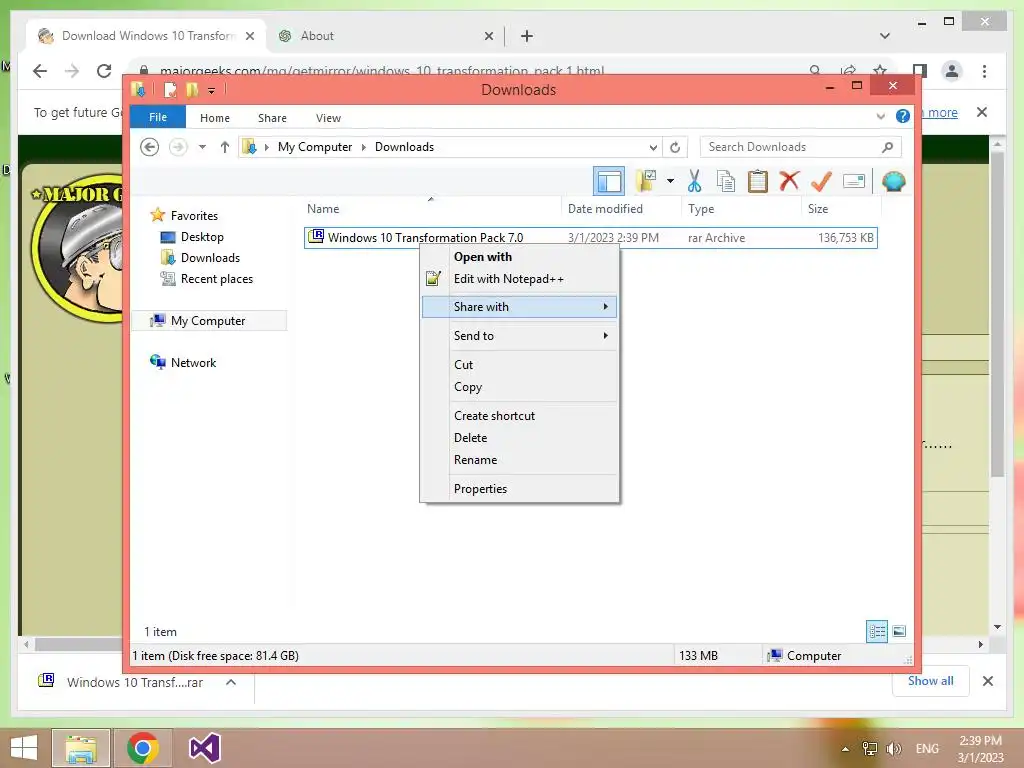This screenshot has width=1024, height=768.
Task: Expand Share with submenu
Action: (x=519, y=307)
